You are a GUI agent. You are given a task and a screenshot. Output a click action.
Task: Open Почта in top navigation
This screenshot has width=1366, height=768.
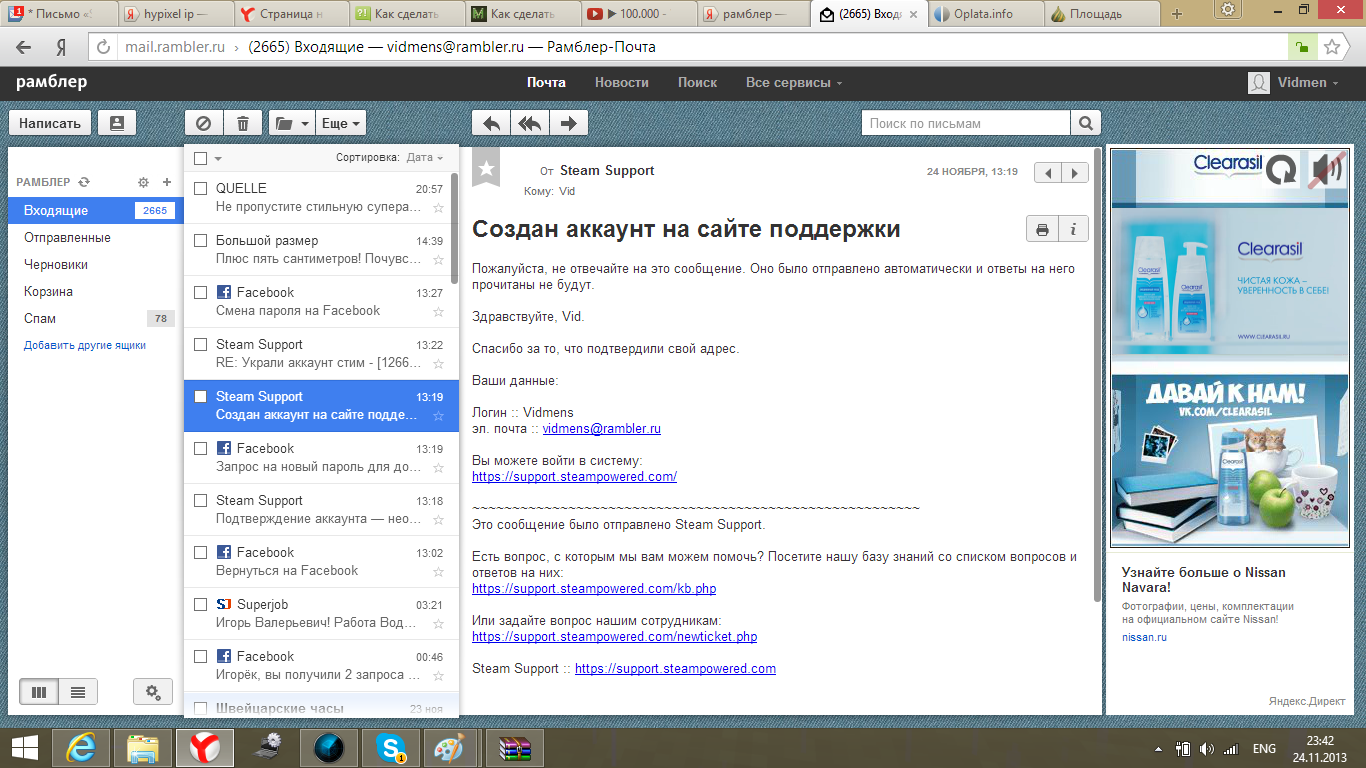pyautogui.click(x=546, y=82)
